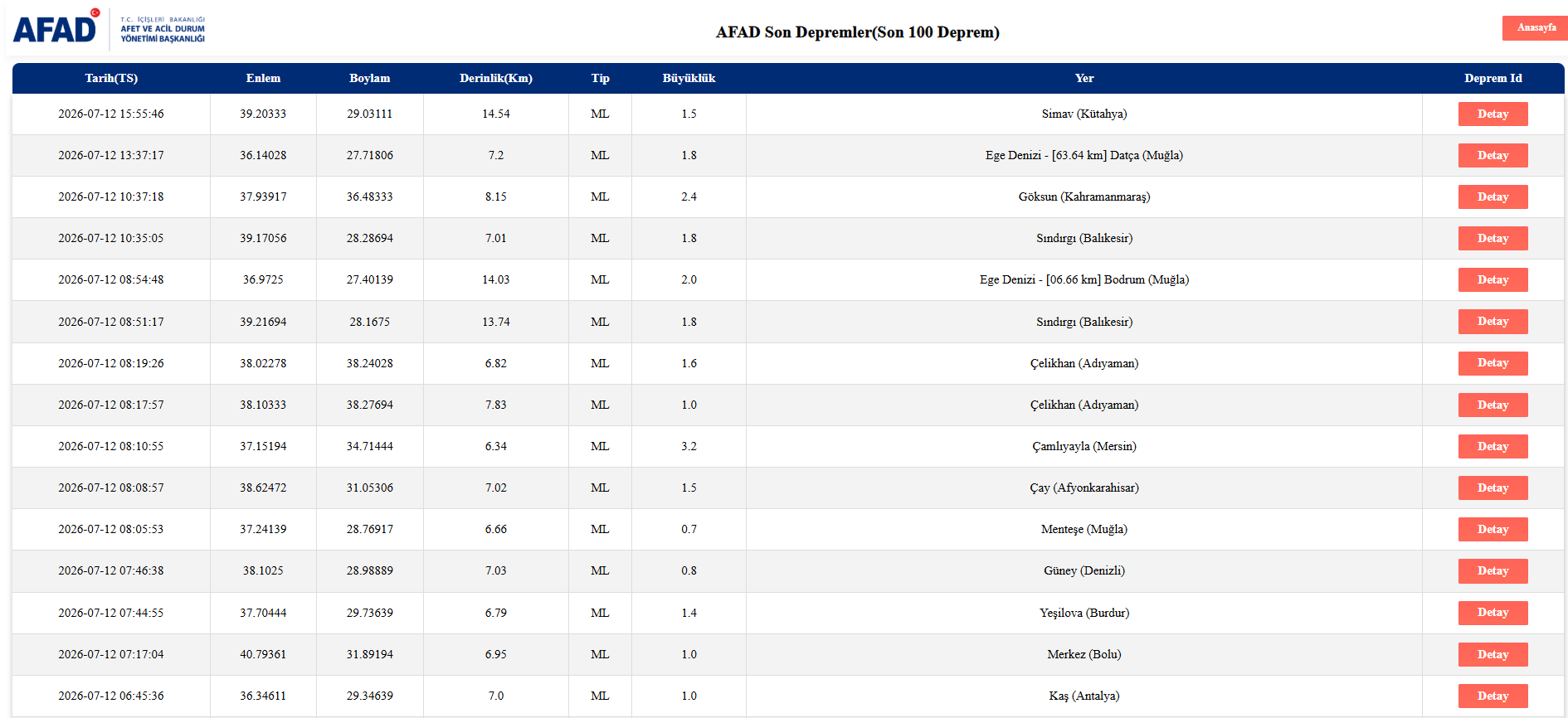Open Detay for Kaş (Antalya) earthquake
Screen dimensions: 1568x718
point(1493,696)
